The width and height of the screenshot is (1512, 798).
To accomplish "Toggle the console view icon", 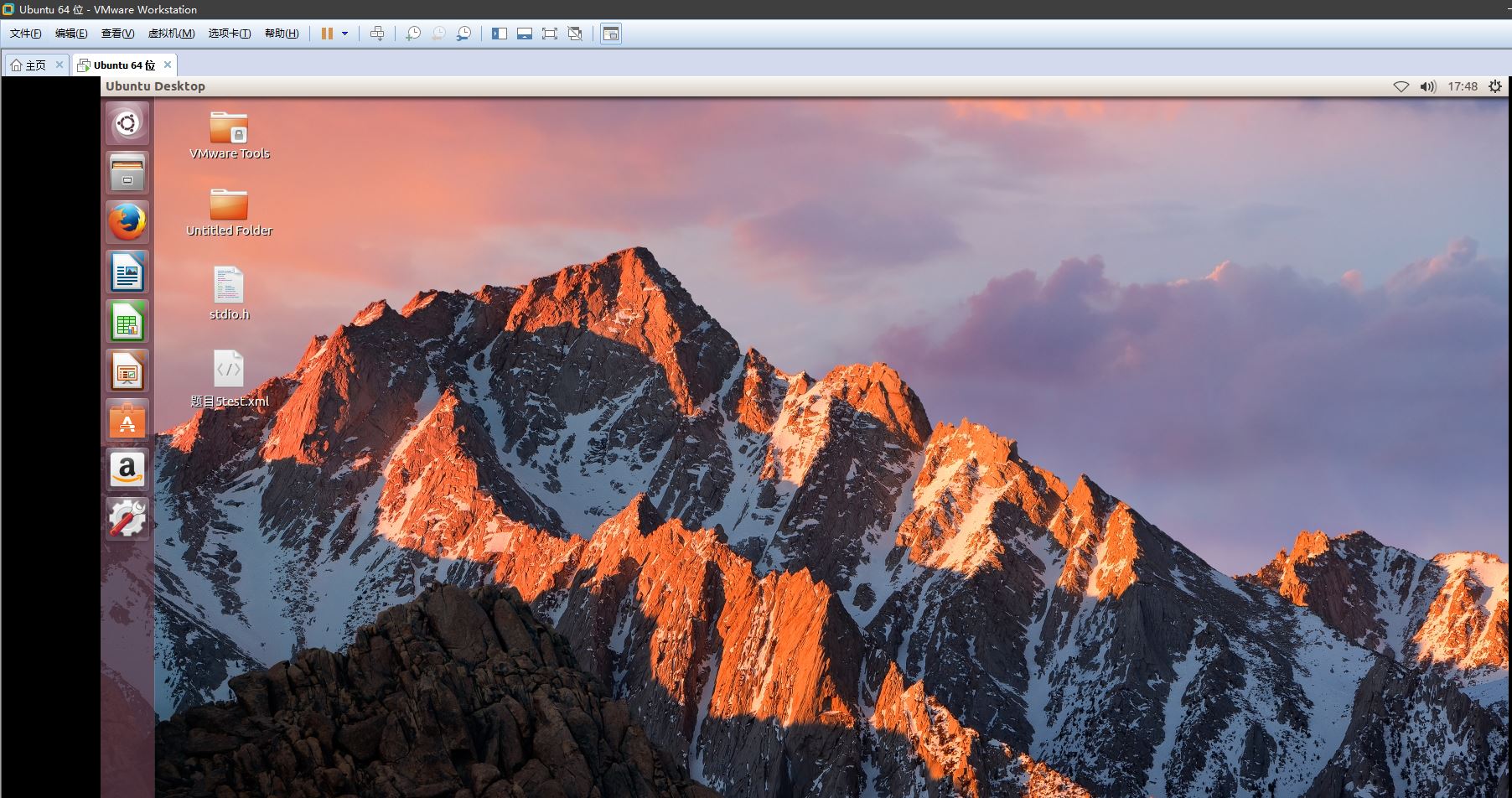I will pos(611,34).
